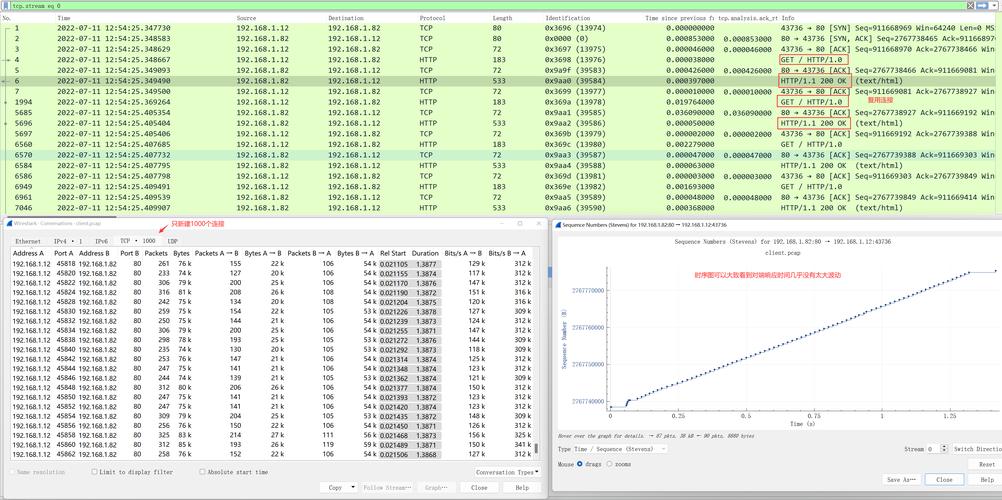Open the Conversation Types dropdown
Viewport: 1002px width, 500px height.
pos(507,472)
